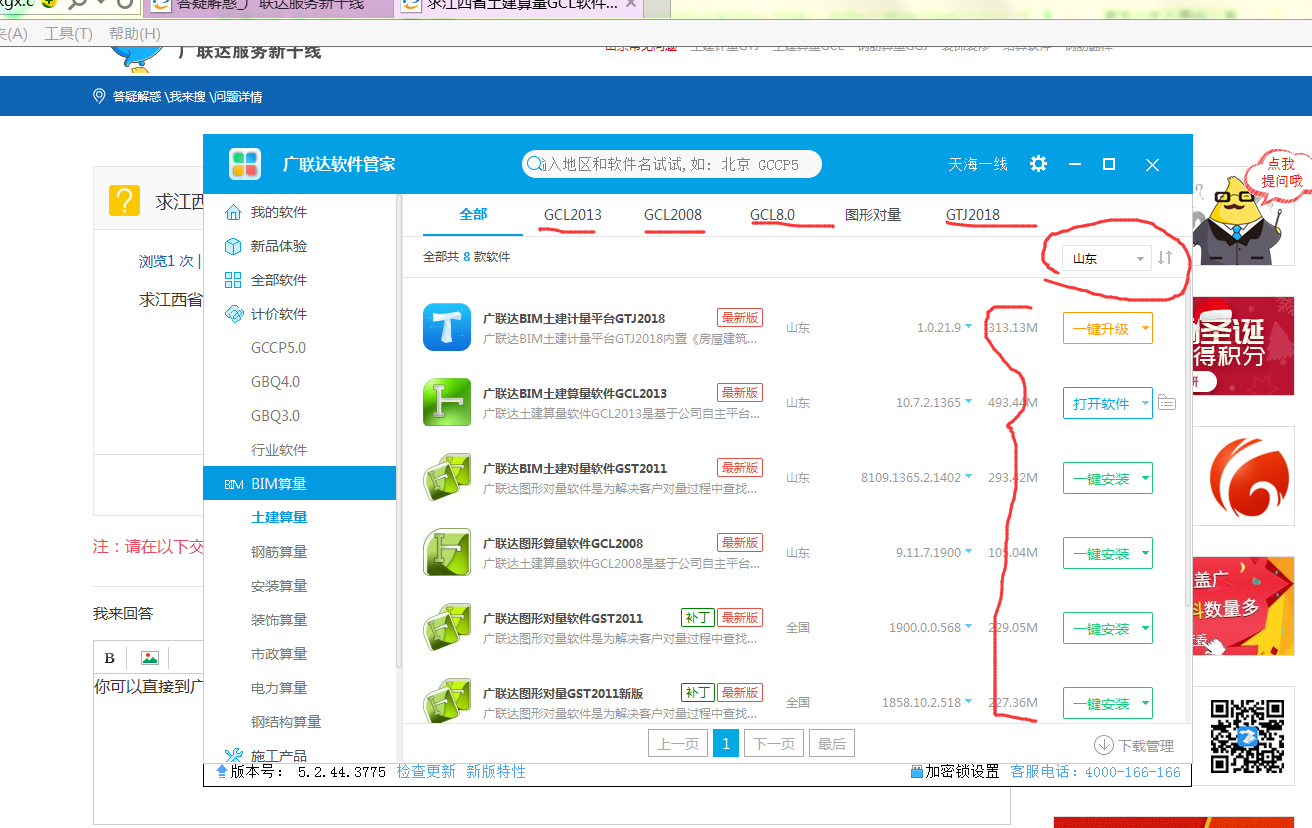
Task: Select 安装算量 in sidebar
Action: coord(279,586)
